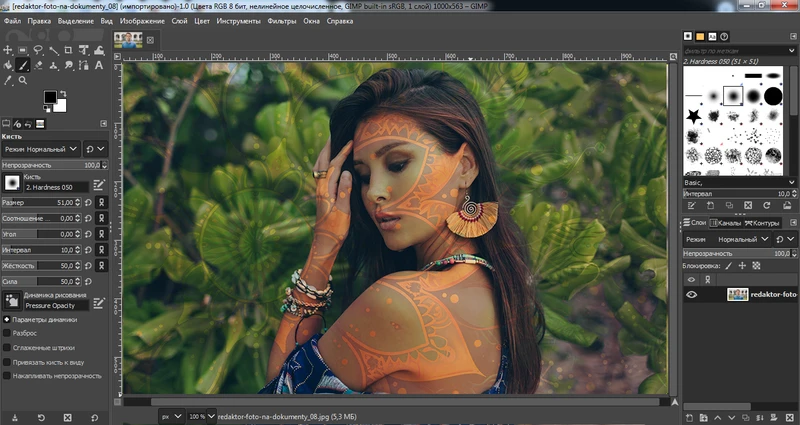This screenshot has width=800, height=425.
Task: Switch to the Контуры tab
Action: pos(762,222)
